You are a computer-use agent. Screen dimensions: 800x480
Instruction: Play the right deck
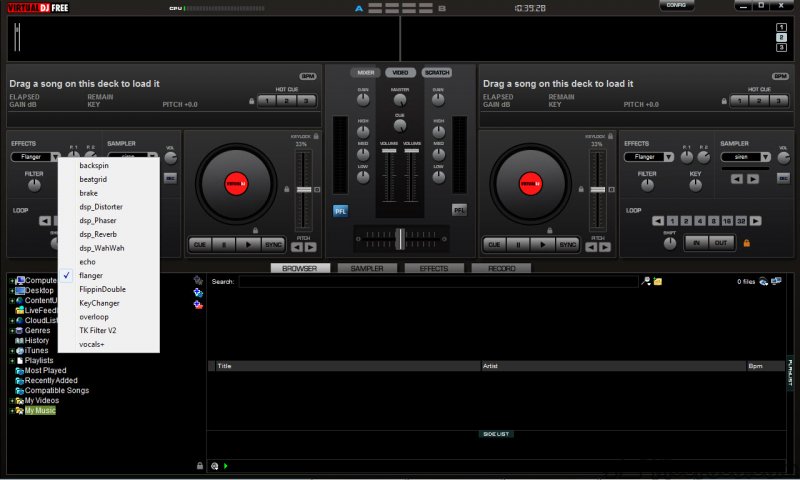tap(542, 244)
